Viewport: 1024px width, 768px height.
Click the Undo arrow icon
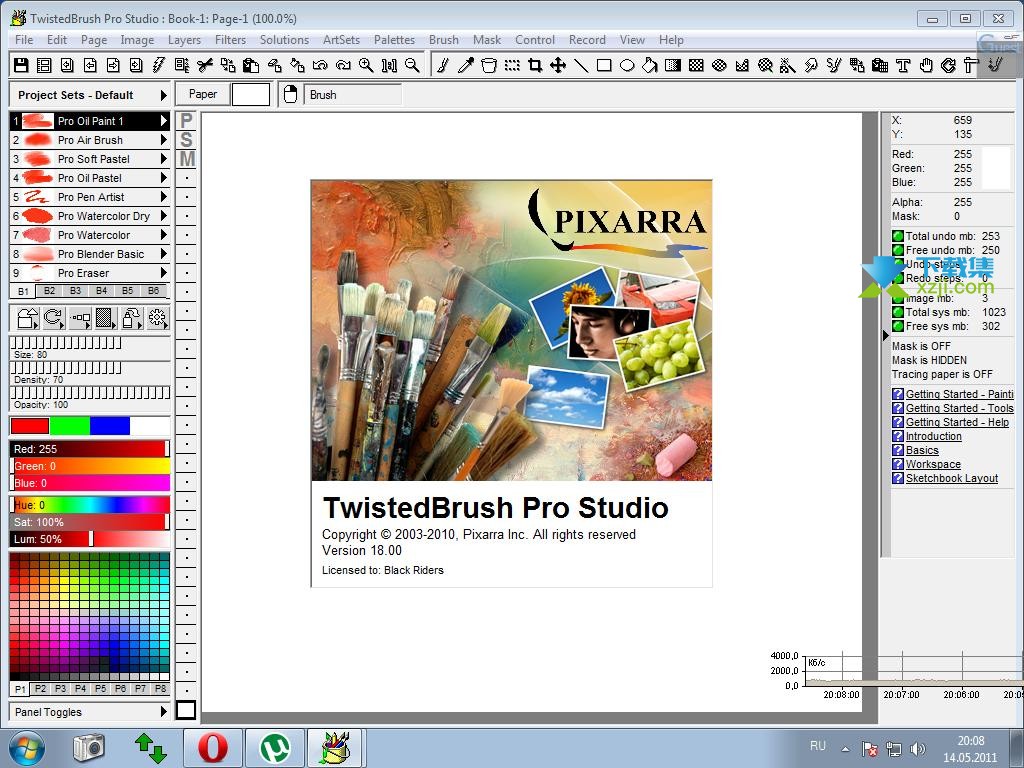320,65
